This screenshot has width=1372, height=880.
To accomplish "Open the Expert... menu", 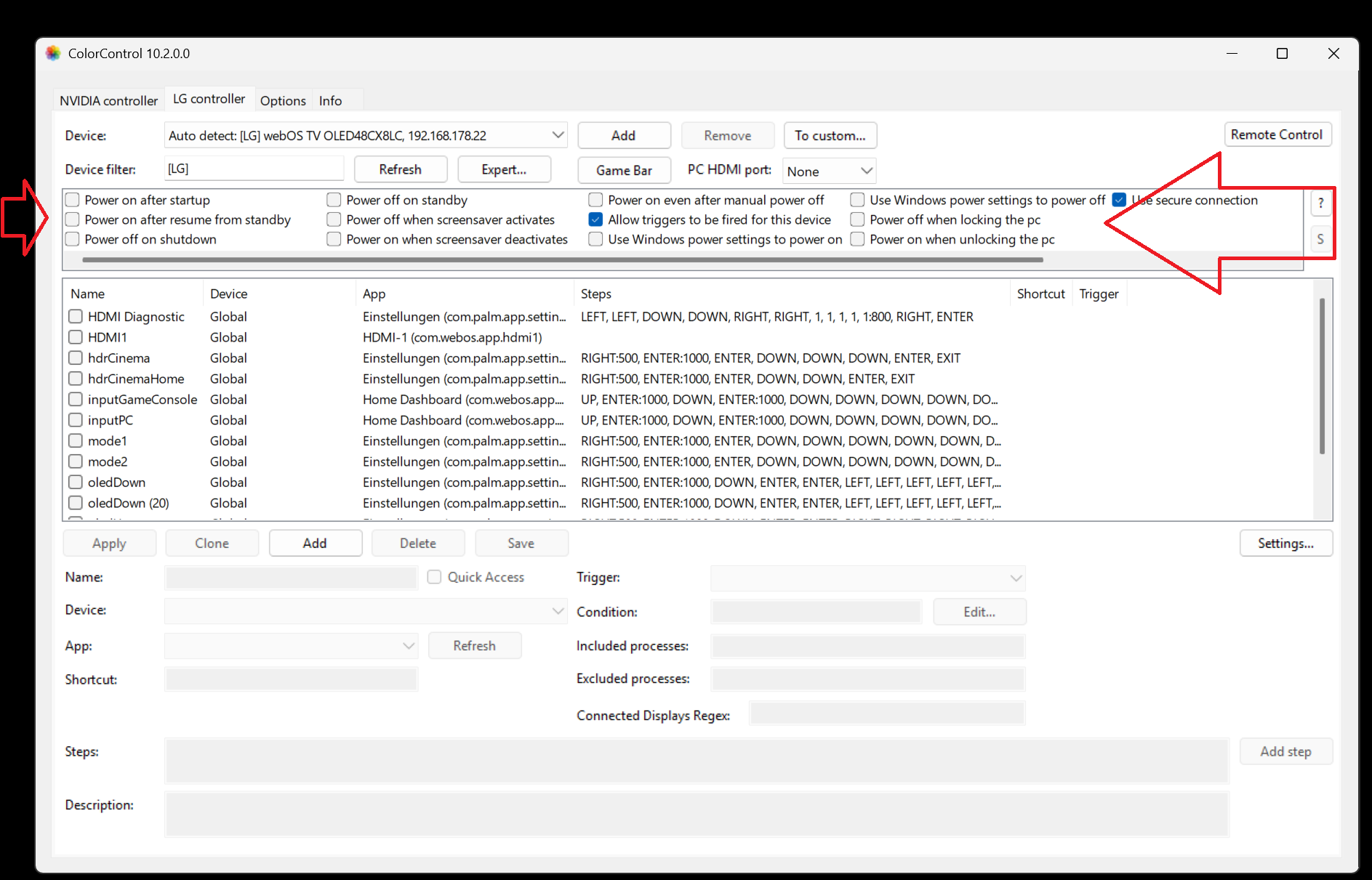I will coord(505,169).
